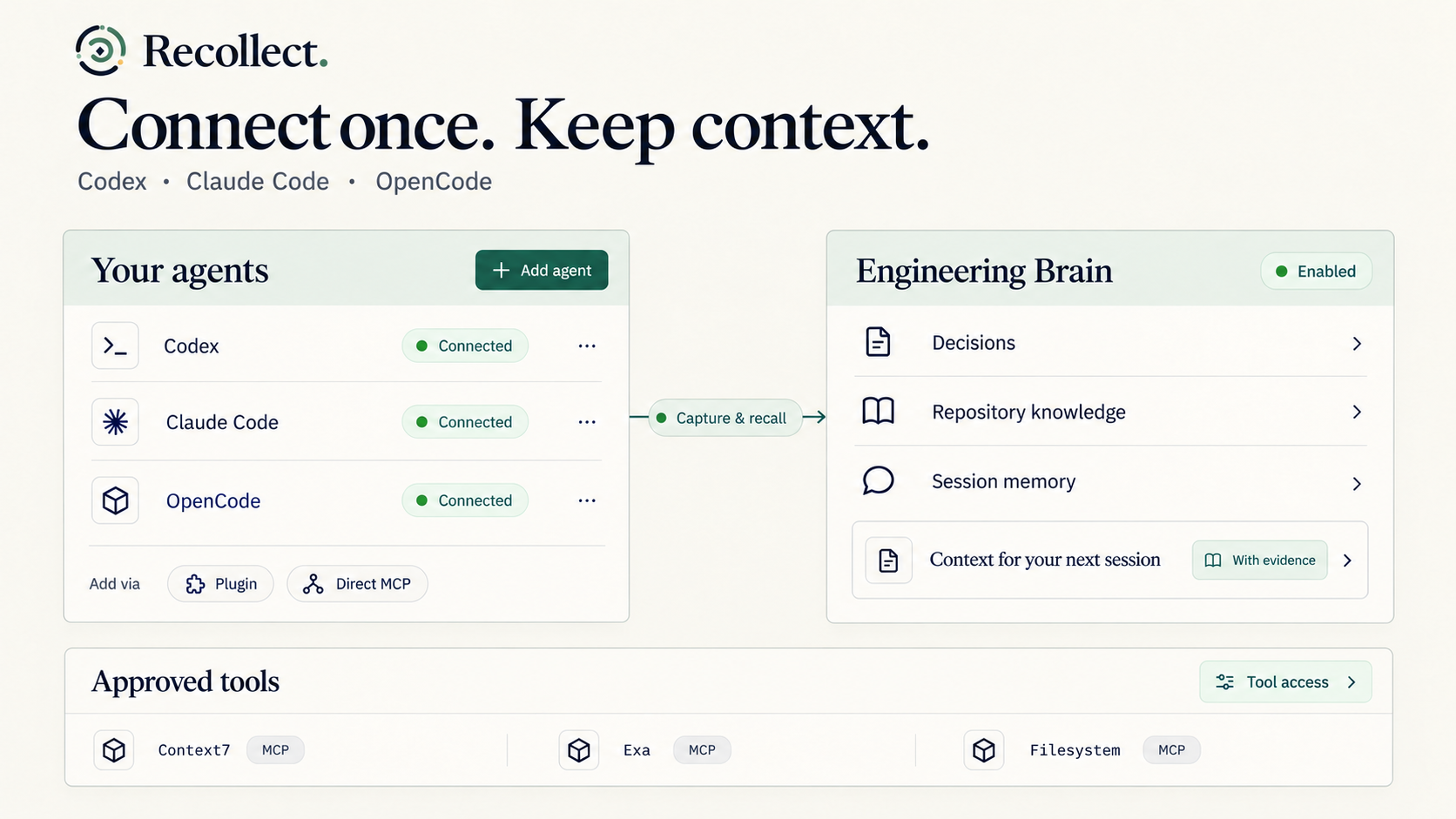This screenshot has width=1456, height=819.
Task: Click the Decisions document icon
Action: [x=878, y=342]
